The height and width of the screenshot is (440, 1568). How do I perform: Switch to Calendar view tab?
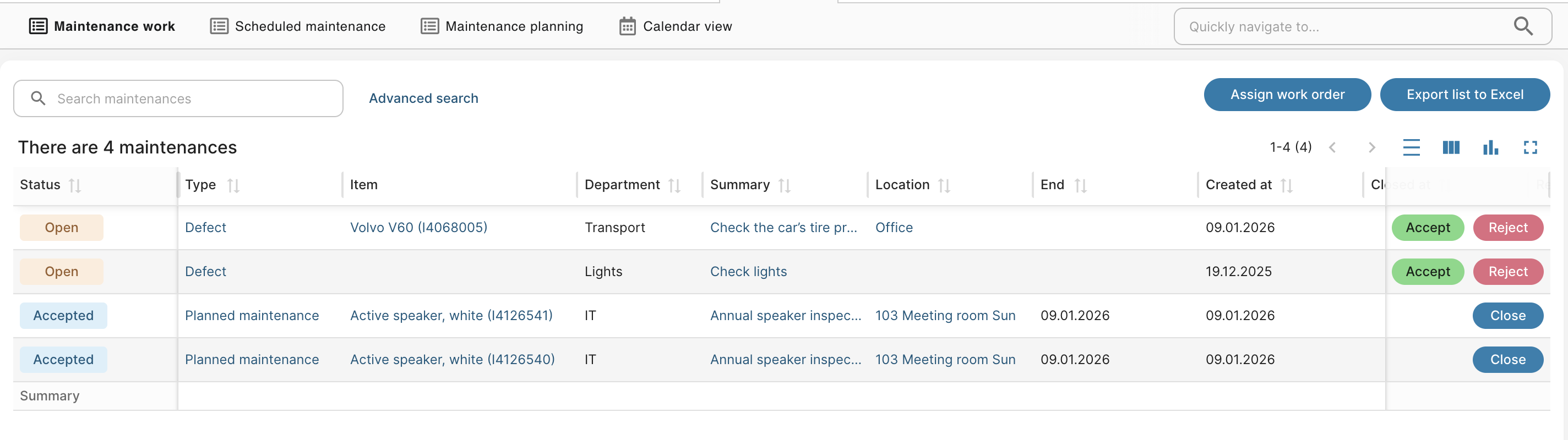(676, 26)
